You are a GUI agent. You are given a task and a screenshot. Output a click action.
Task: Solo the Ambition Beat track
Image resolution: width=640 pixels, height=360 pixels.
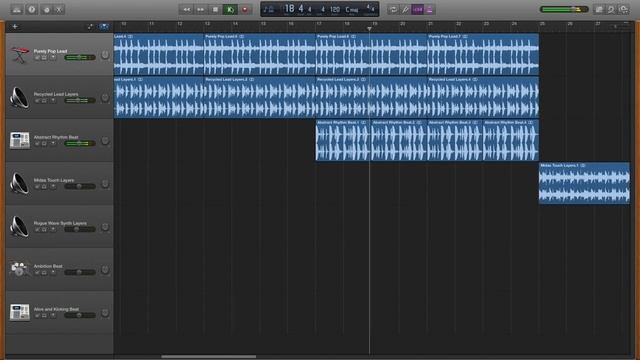coord(44,273)
